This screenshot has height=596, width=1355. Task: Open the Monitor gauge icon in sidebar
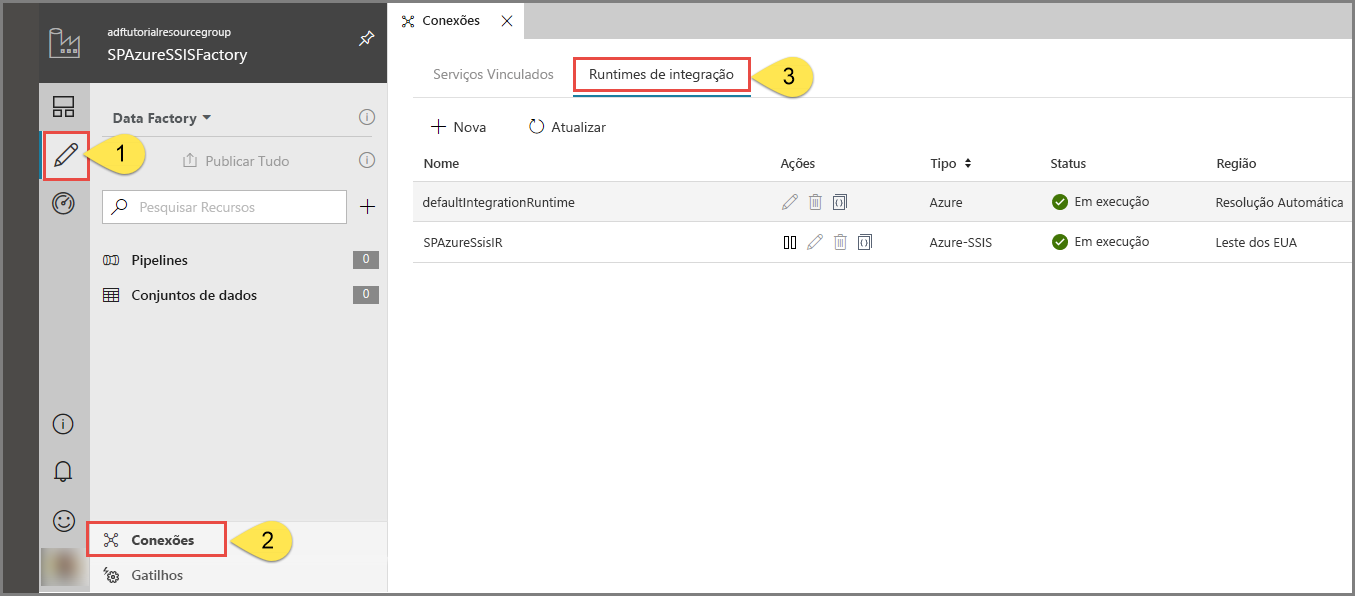64,204
